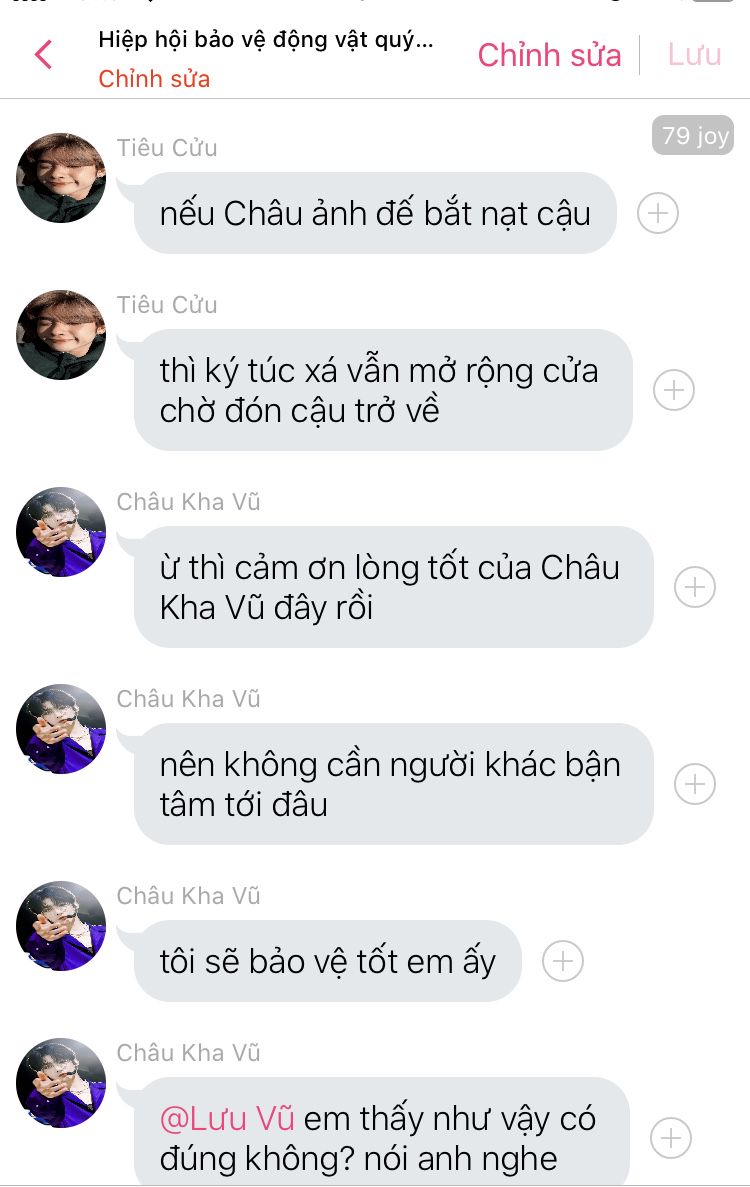Click the red 'Chỉnh sửa' link under title

coord(154,79)
